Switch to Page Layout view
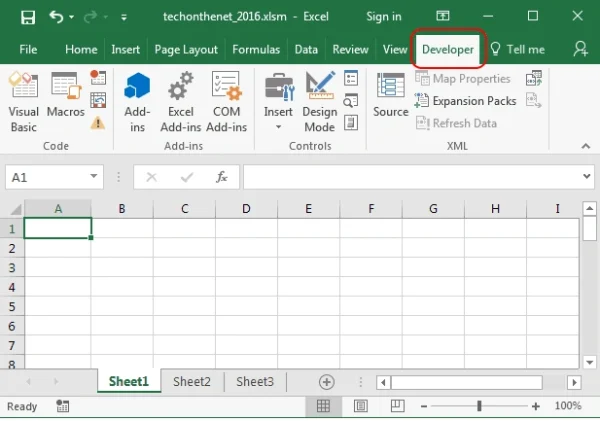This screenshot has height=421, width=600. click(361, 406)
